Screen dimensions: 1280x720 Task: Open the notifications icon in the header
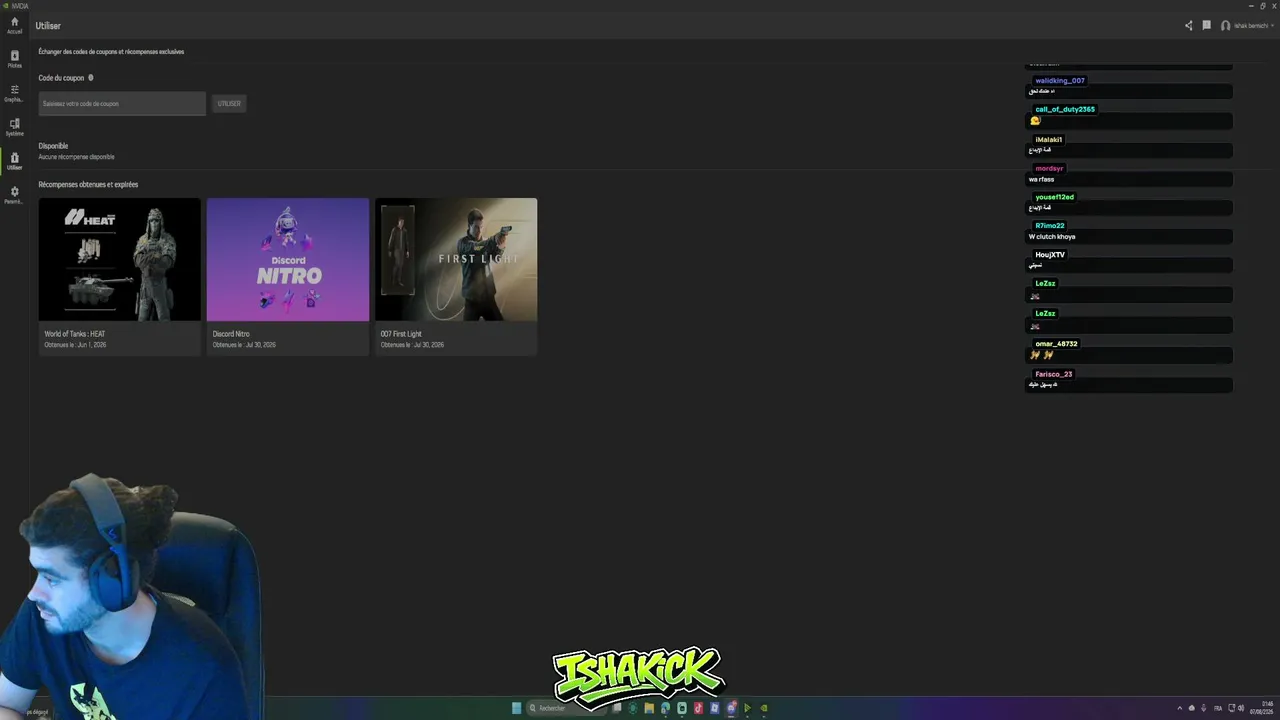pos(1207,26)
